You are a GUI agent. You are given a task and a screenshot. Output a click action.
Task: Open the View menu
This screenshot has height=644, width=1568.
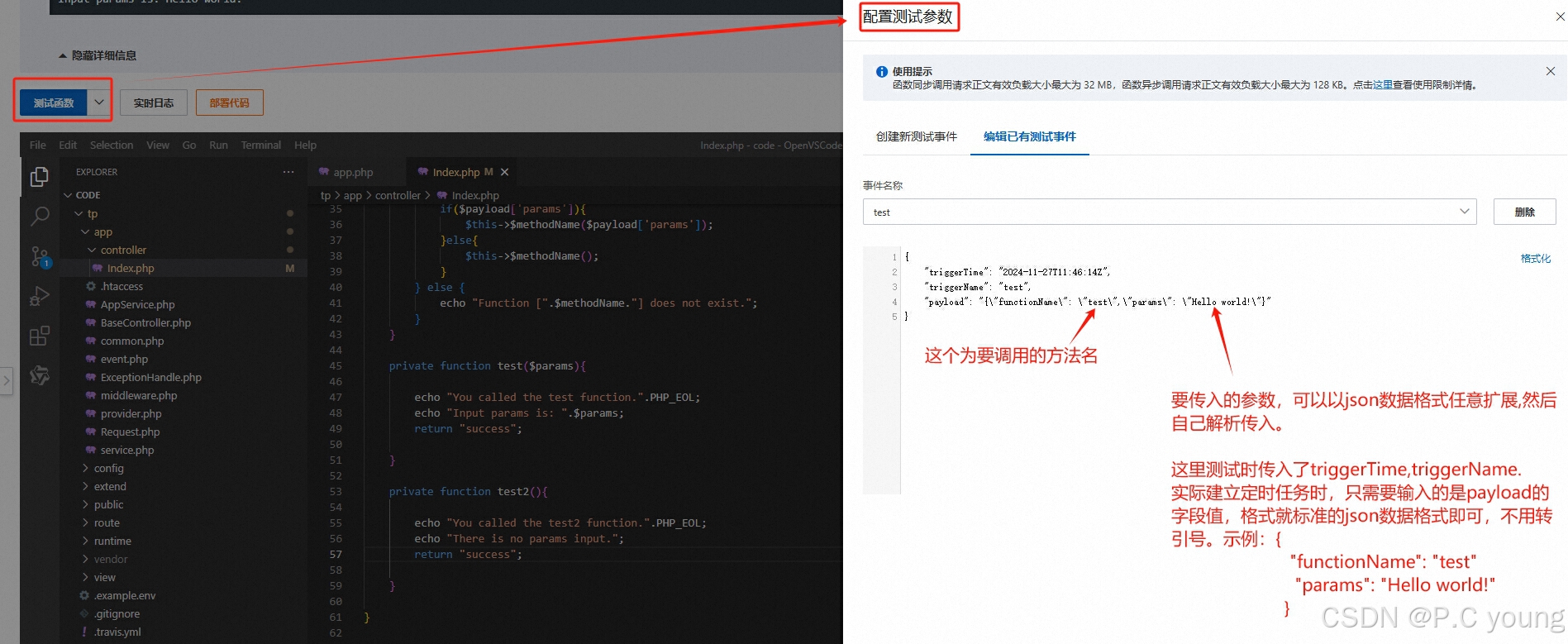click(158, 145)
